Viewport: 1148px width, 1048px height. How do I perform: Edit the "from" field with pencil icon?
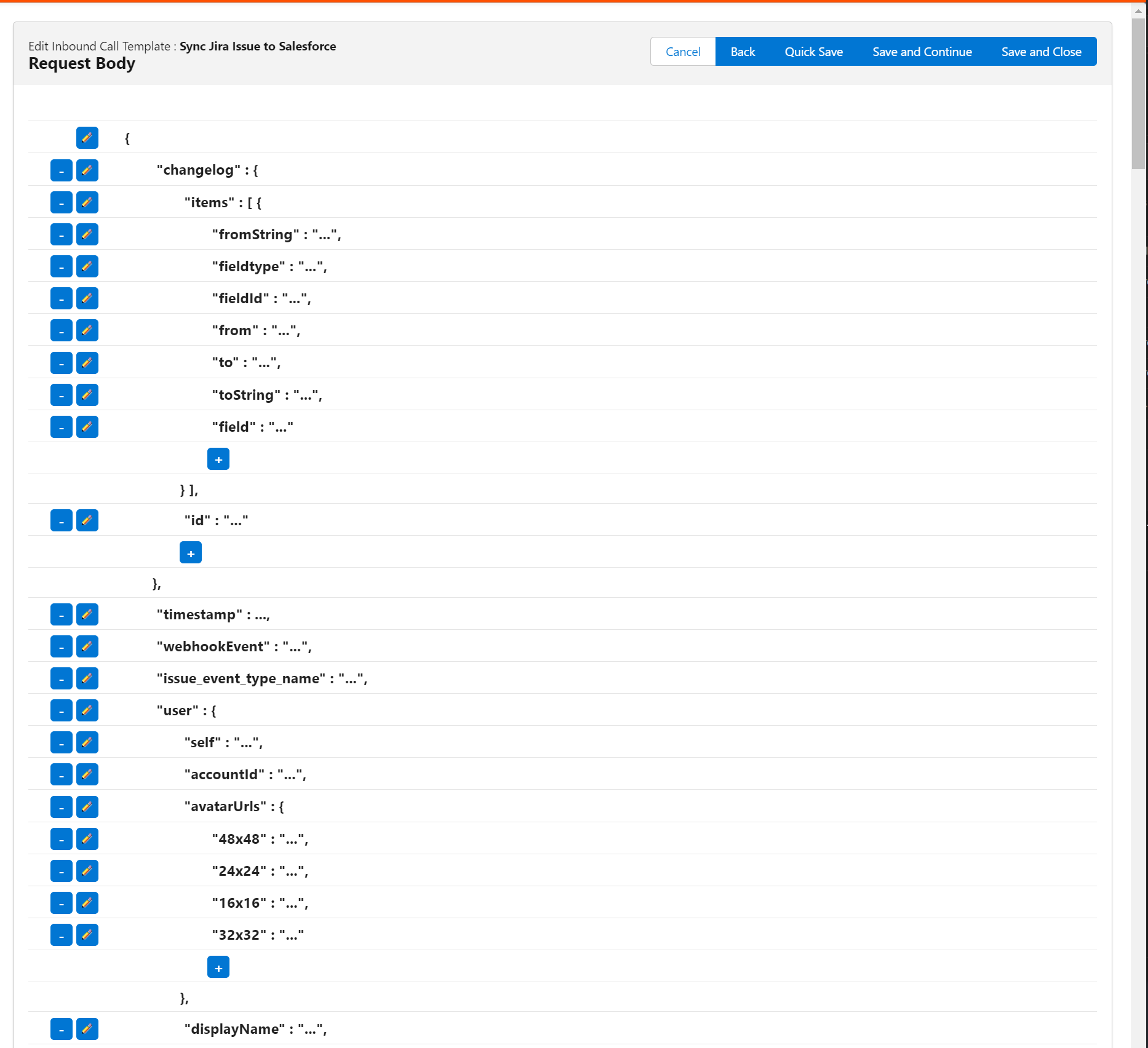(x=87, y=330)
